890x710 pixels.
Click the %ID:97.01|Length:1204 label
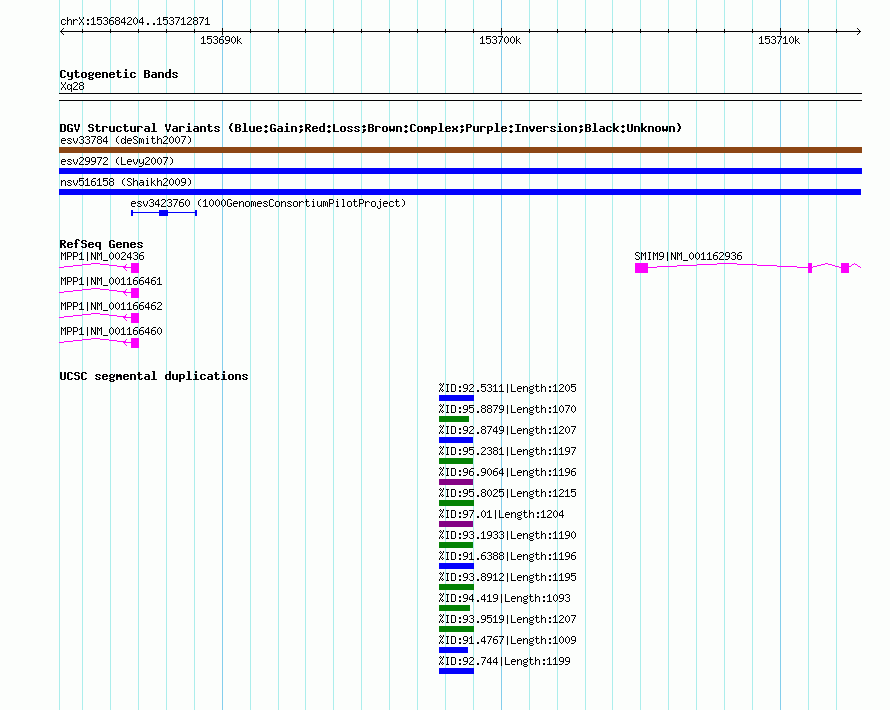(x=501, y=514)
